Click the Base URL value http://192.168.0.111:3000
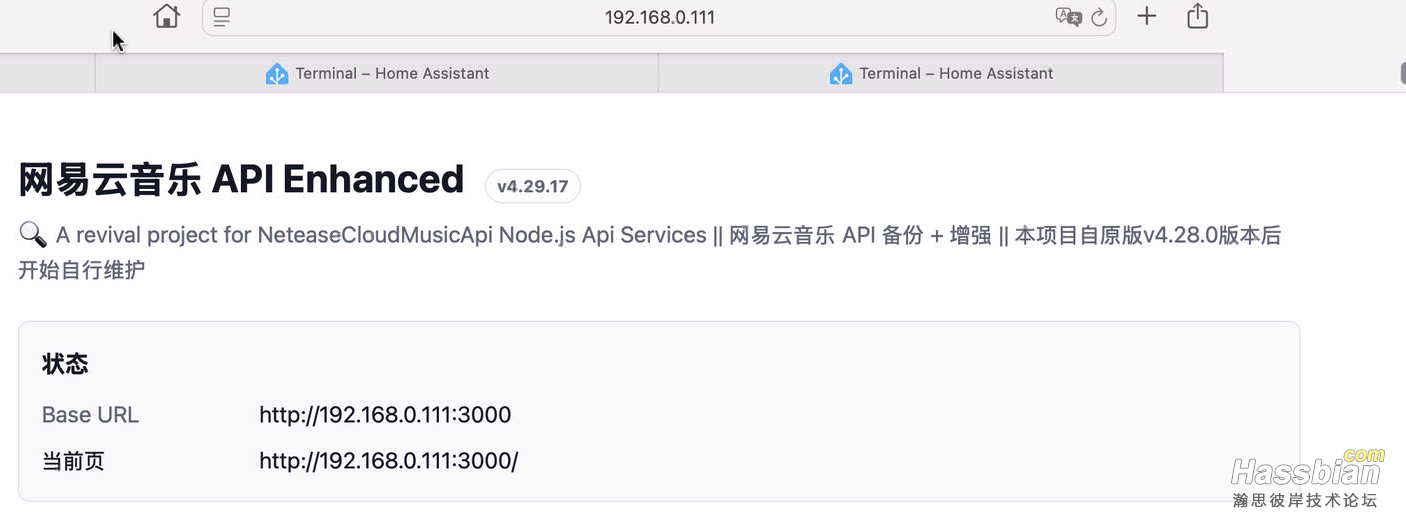 click(385, 415)
